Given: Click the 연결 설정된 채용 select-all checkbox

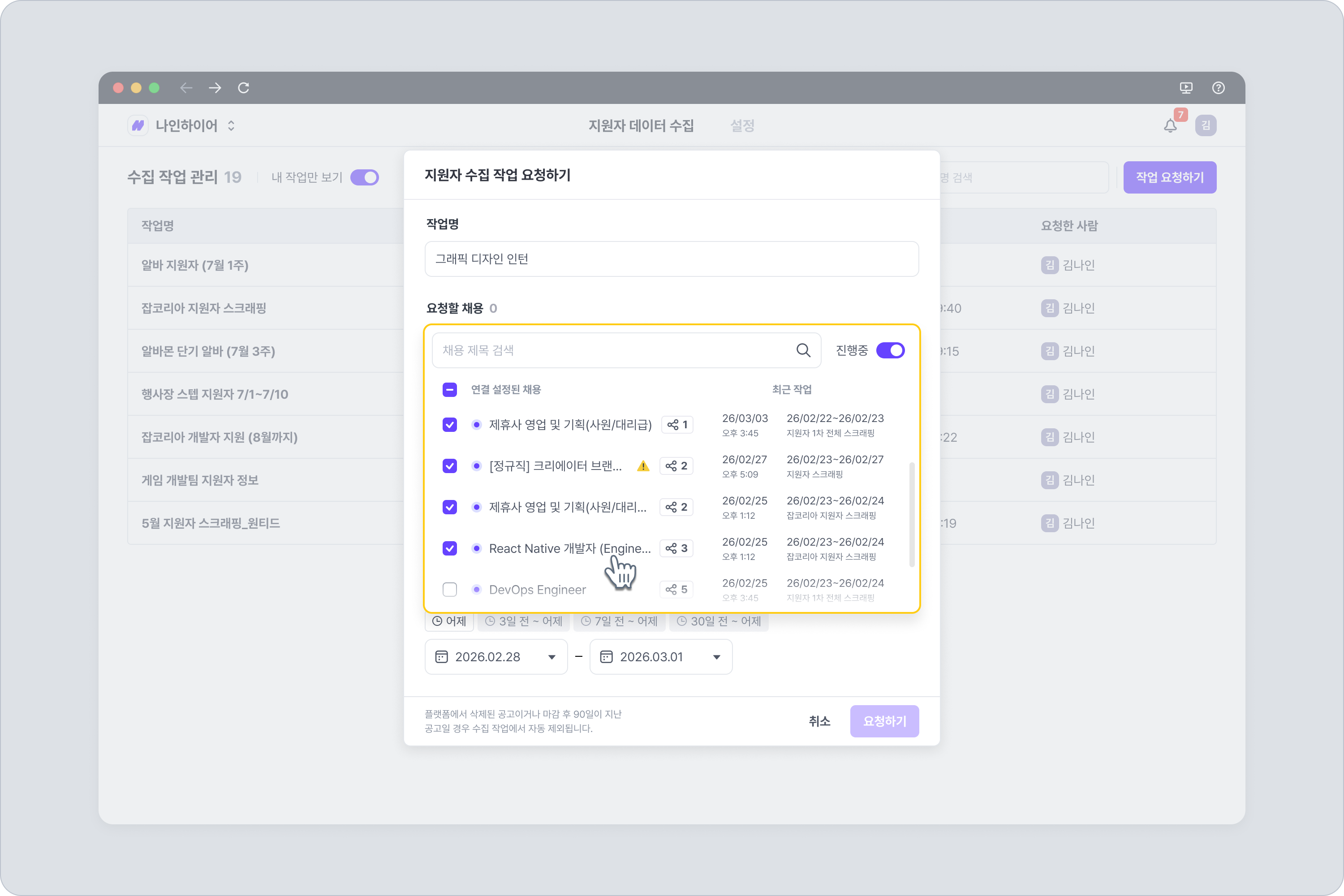Looking at the screenshot, I should (450, 390).
